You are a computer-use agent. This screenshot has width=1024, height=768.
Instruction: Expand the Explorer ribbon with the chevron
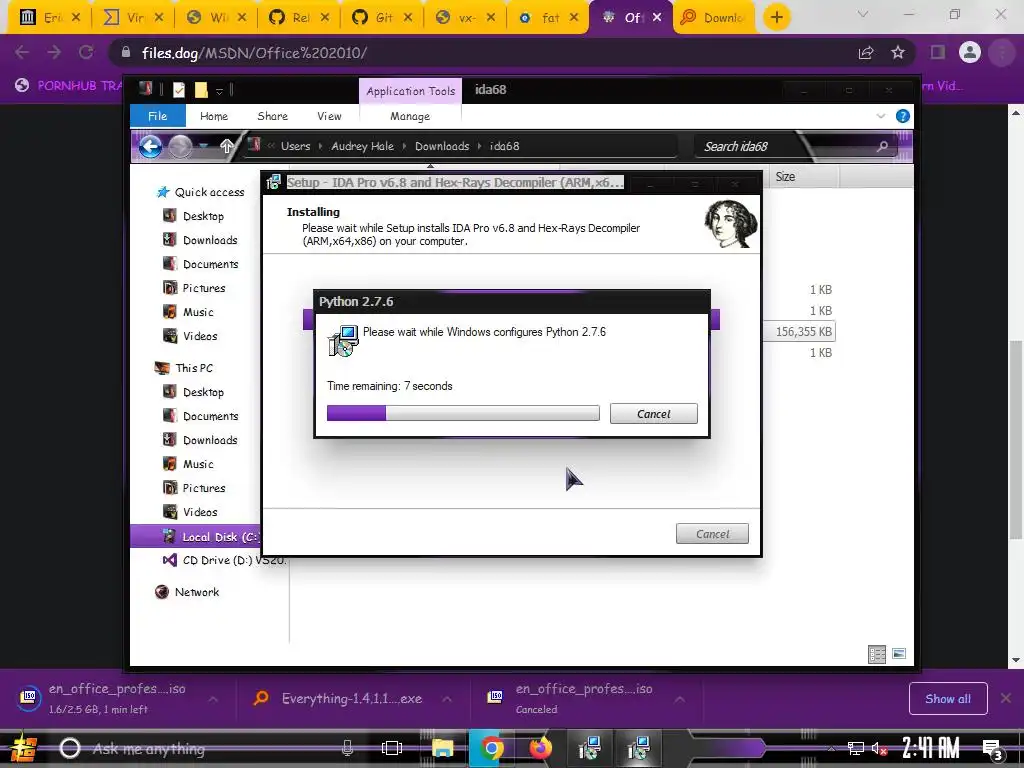pyautogui.click(x=880, y=116)
